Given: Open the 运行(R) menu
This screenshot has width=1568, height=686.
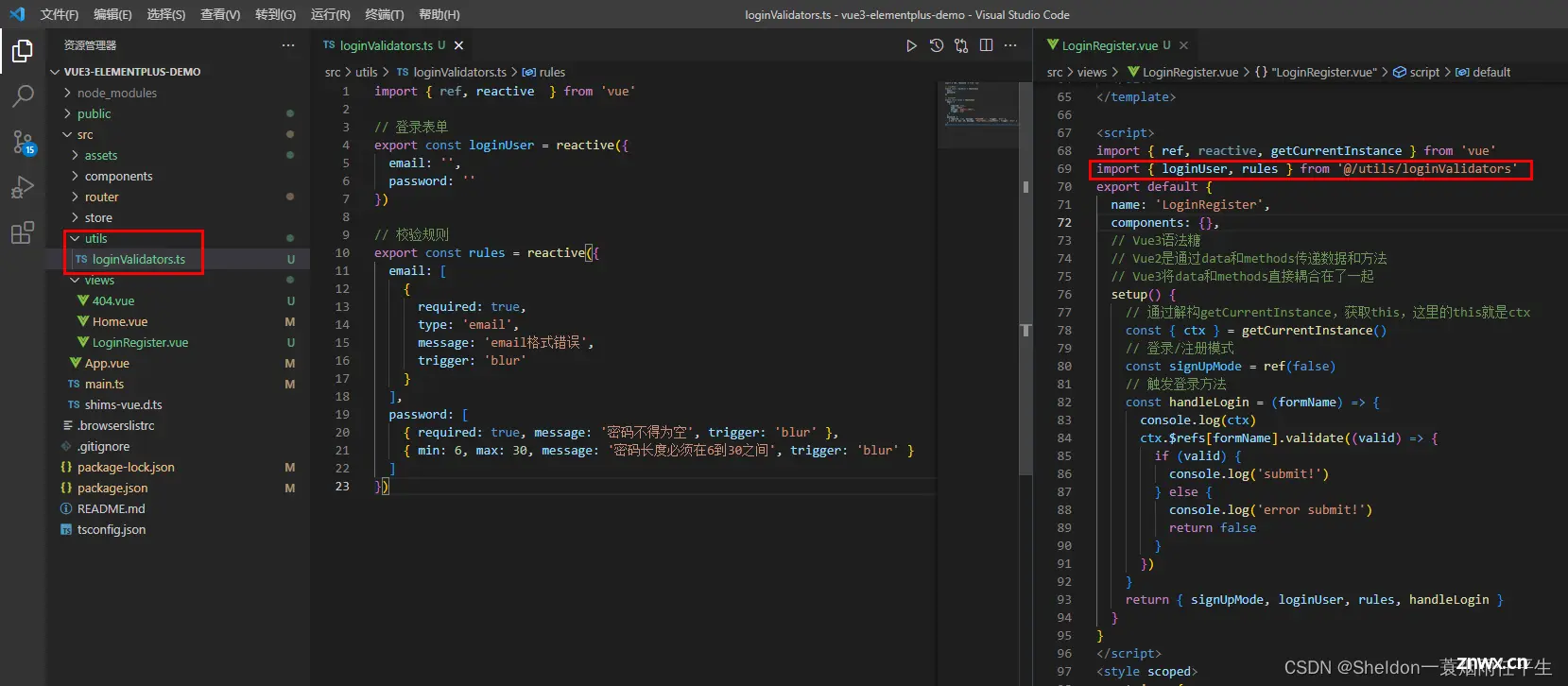Looking at the screenshot, I should point(330,14).
